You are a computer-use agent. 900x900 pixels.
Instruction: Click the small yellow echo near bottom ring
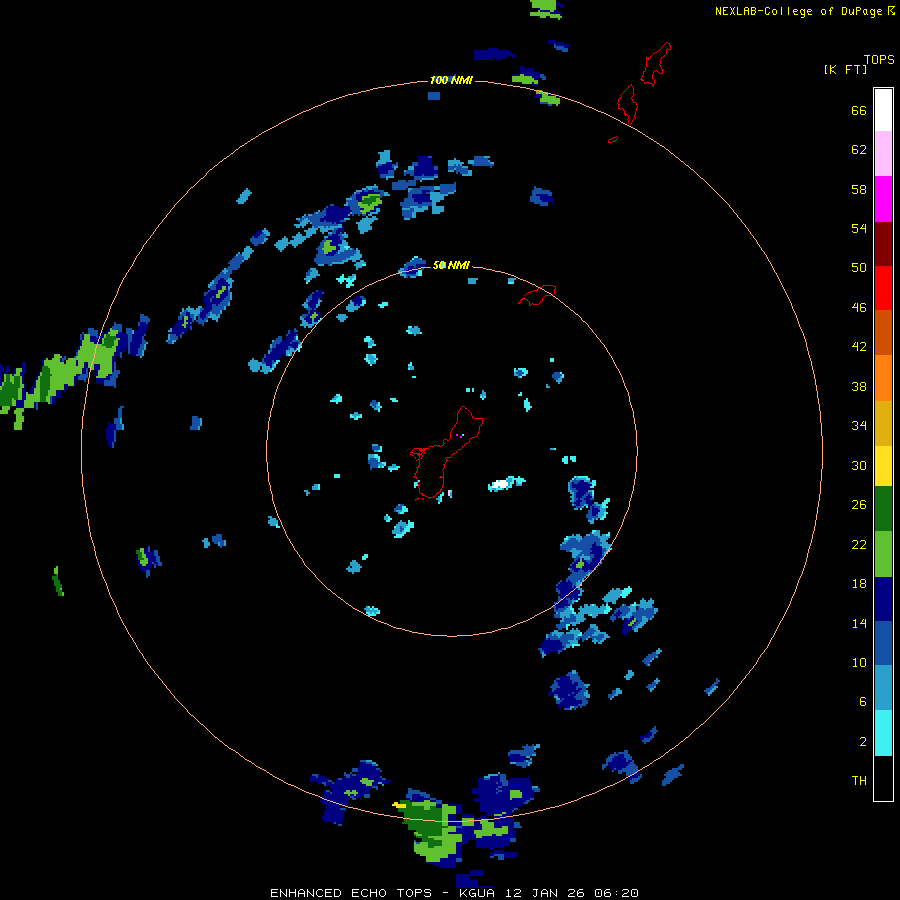point(399,806)
